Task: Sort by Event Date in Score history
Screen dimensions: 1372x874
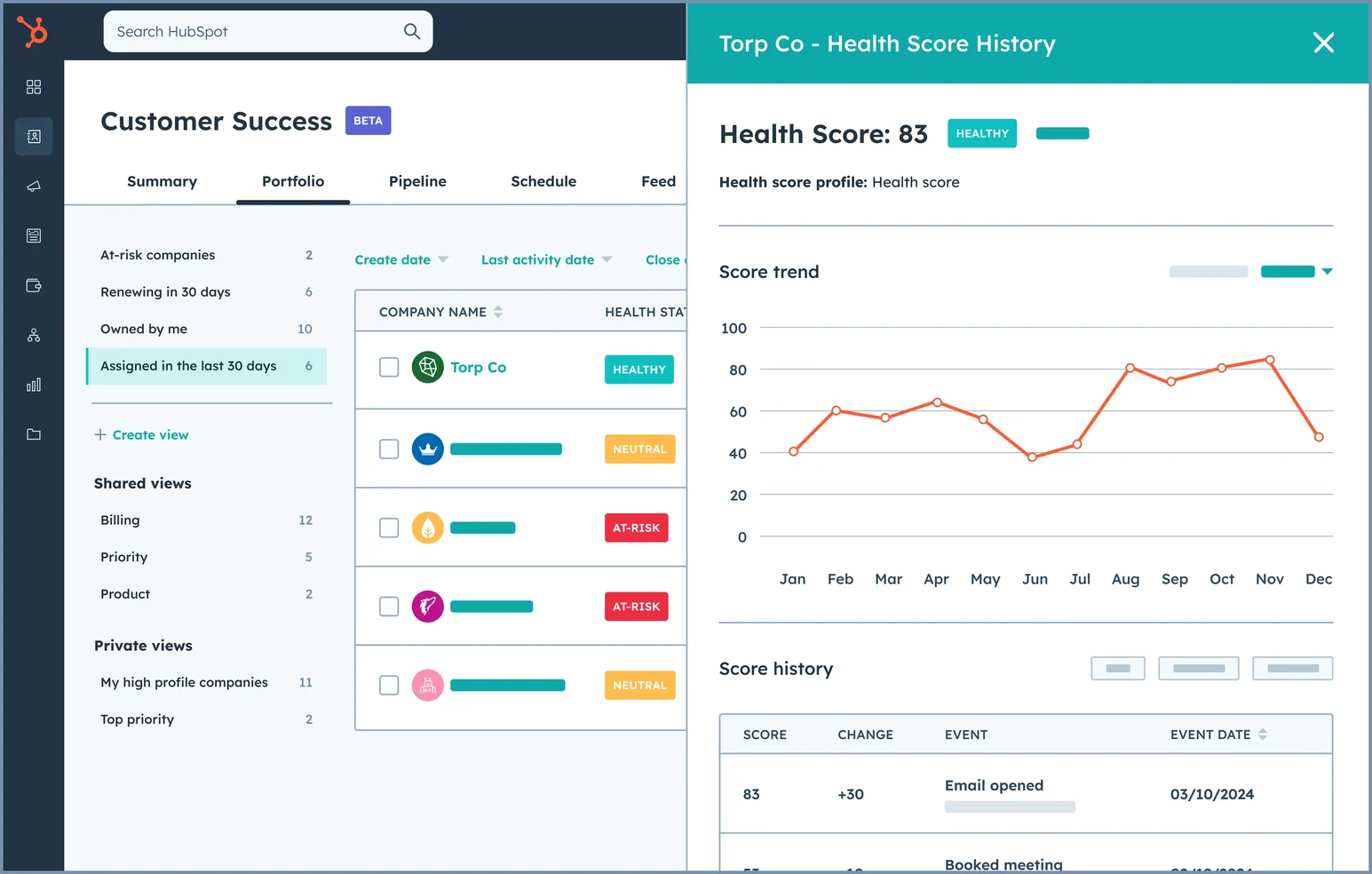Action: tap(1218, 735)
